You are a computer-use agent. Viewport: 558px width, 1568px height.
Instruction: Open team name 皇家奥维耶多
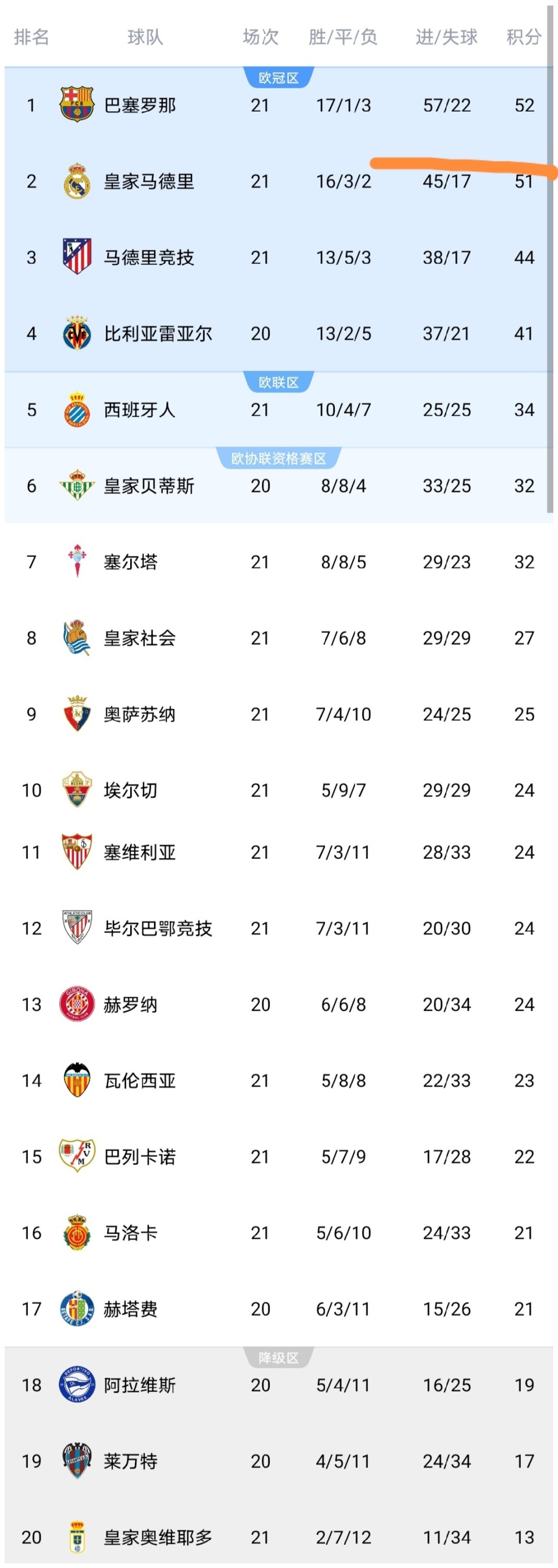158,1537
